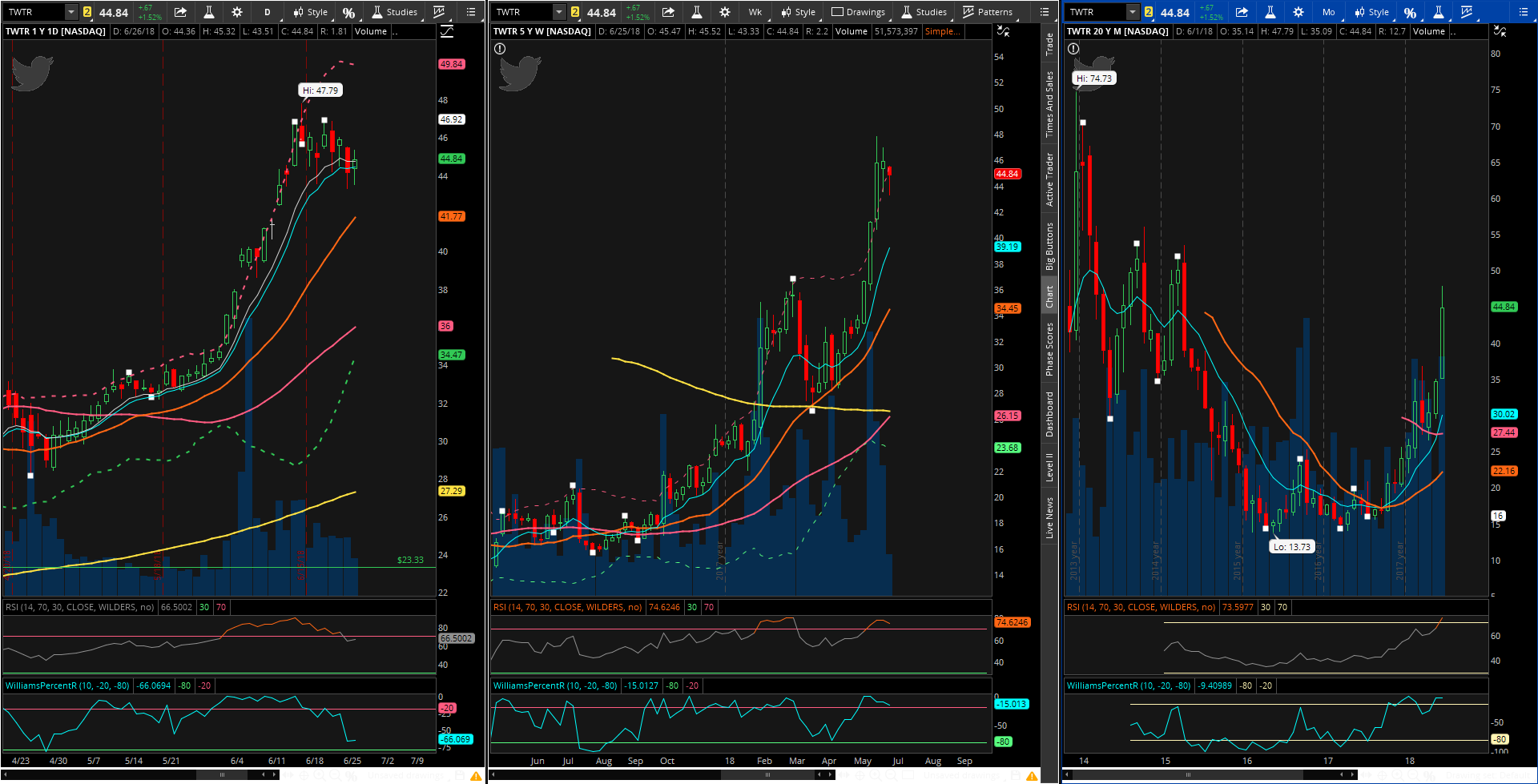This screenshot has width=1538, height=784.
Task: Open hamburger menu in monthly chart toolbar
Action: (x=1524, y=12)
